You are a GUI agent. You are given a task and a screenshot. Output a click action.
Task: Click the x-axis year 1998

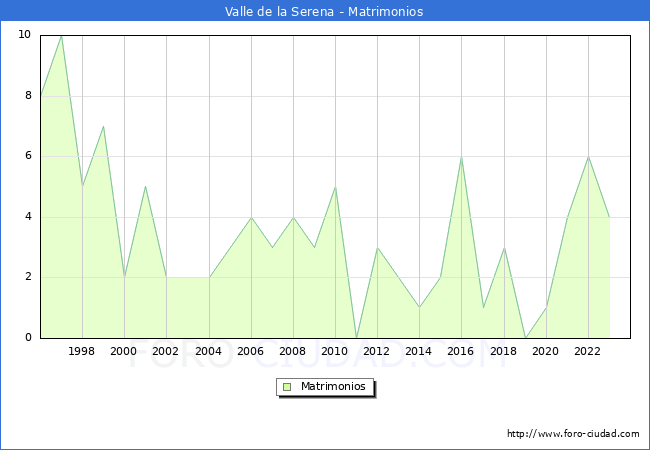[81, 351]
